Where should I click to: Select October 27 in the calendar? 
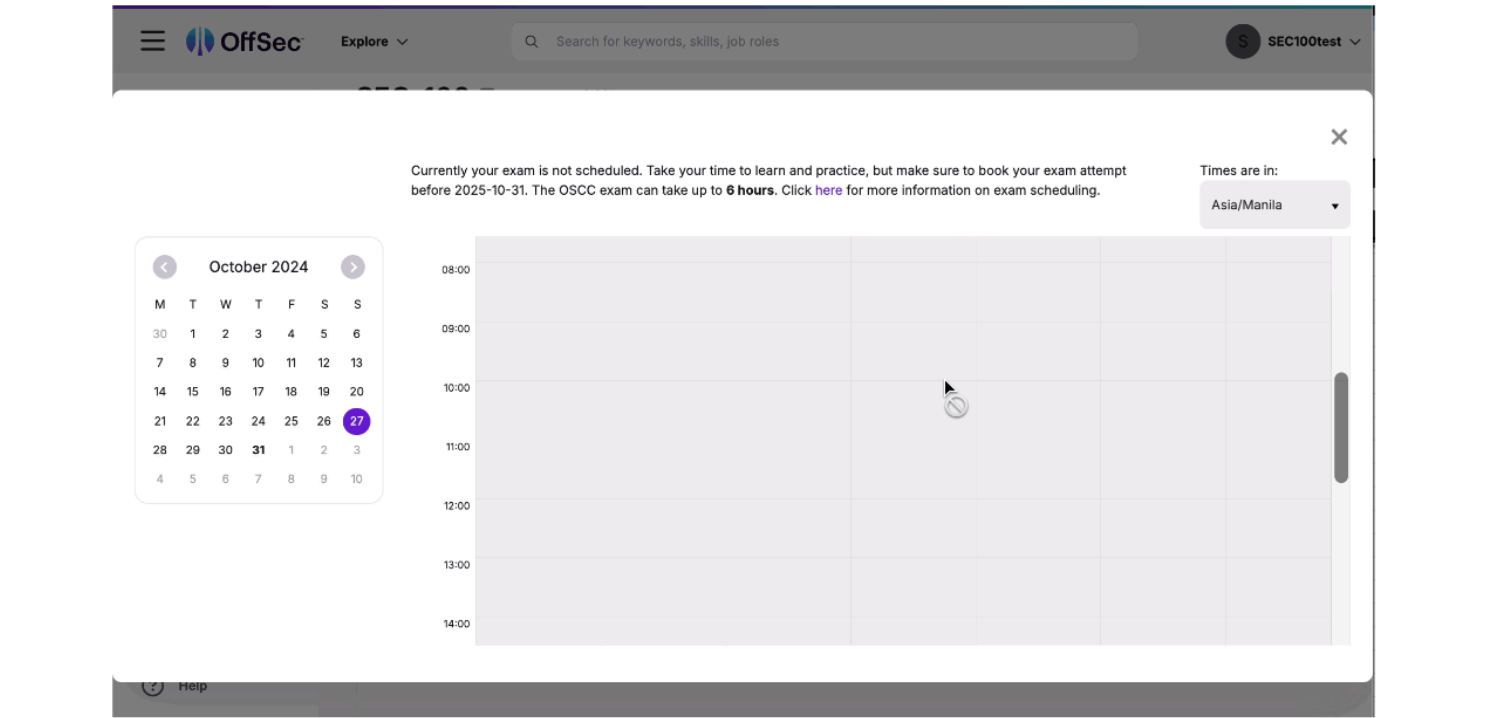(356, 421)
